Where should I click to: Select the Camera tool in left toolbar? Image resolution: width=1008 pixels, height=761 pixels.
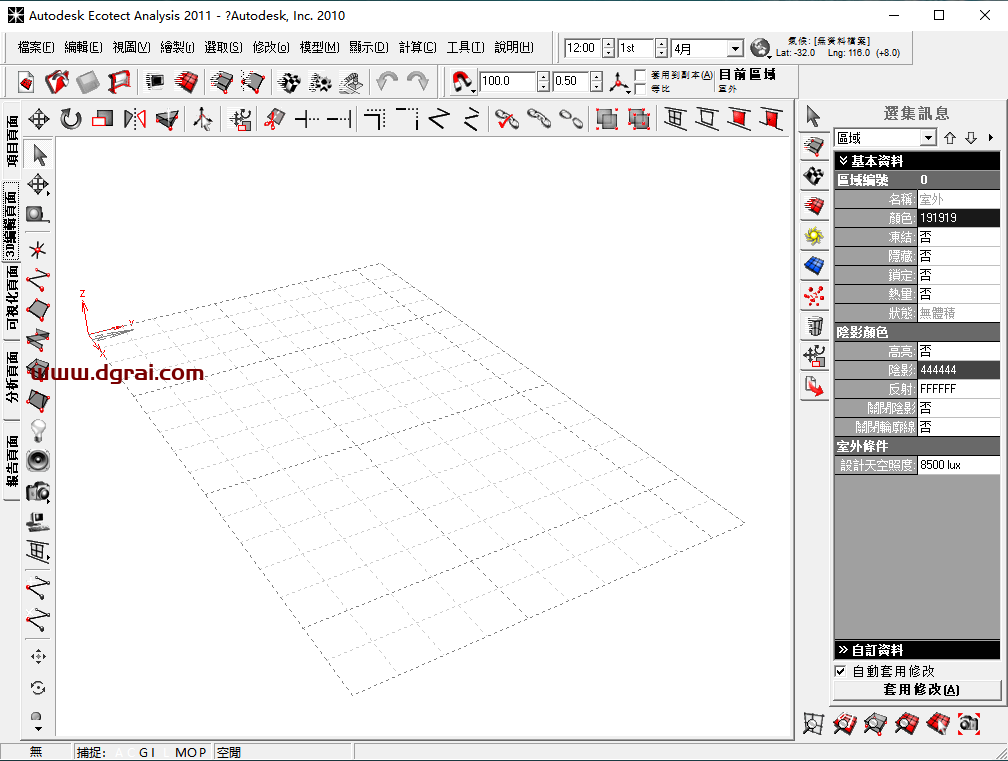pyautogui.click(x=38, y=492)
